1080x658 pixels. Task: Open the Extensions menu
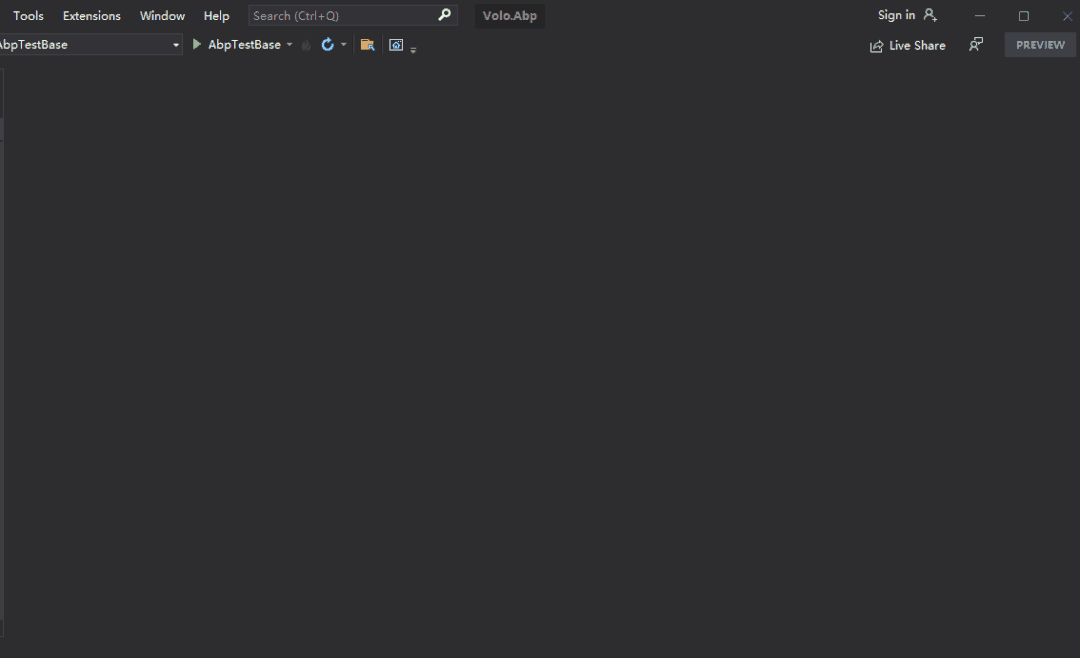pyautogui.click(x=92, y=15)
